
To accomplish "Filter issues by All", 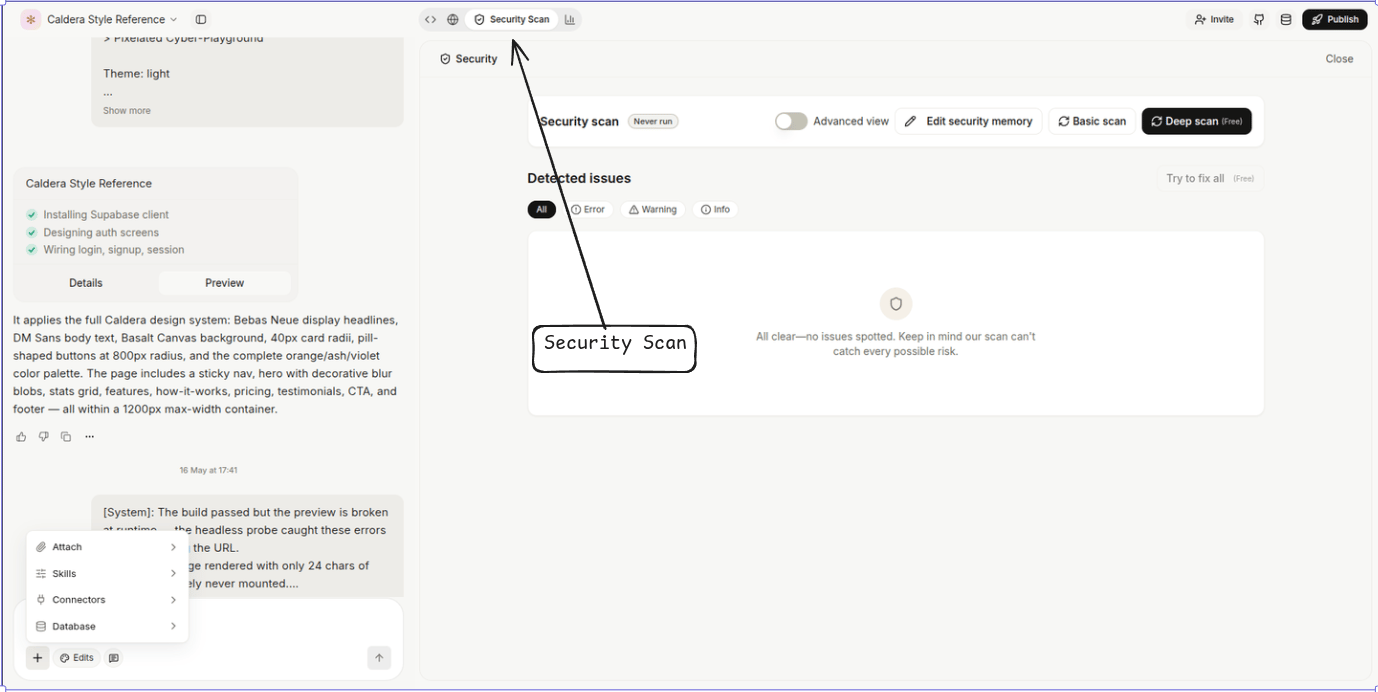I will click(x=541, y=209).
